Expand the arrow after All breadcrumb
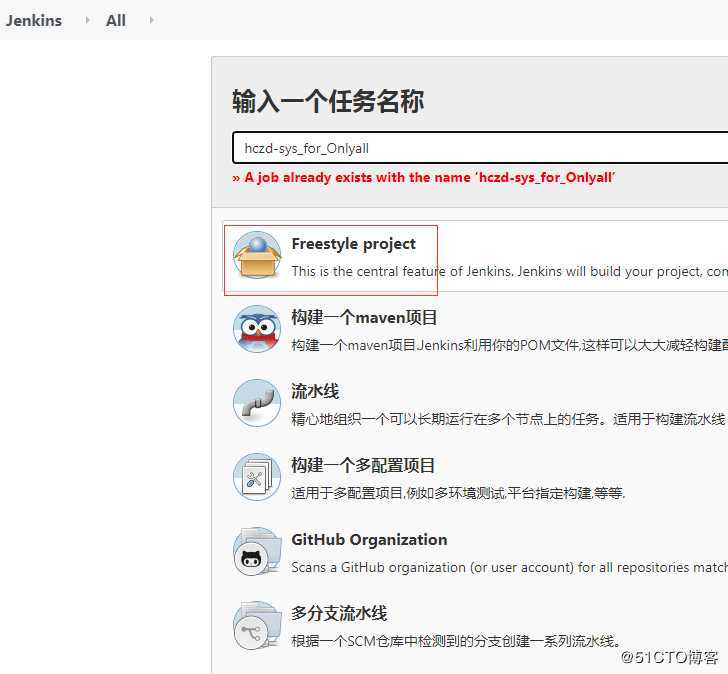This screenshot has height=674, width=728. coord(151,20)
